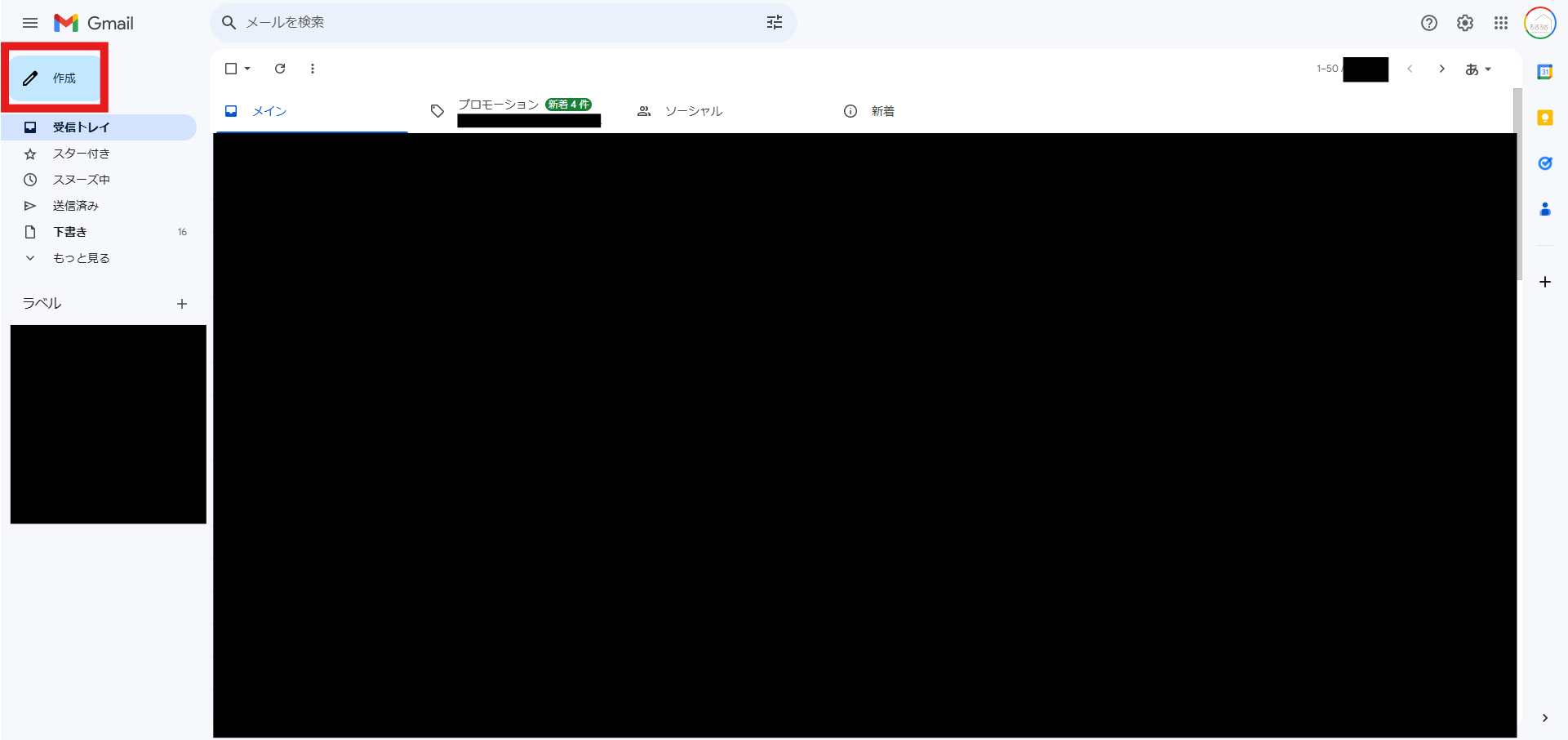
Task: Click the mail list vertical scrollbar
Action: point(1519,184)
